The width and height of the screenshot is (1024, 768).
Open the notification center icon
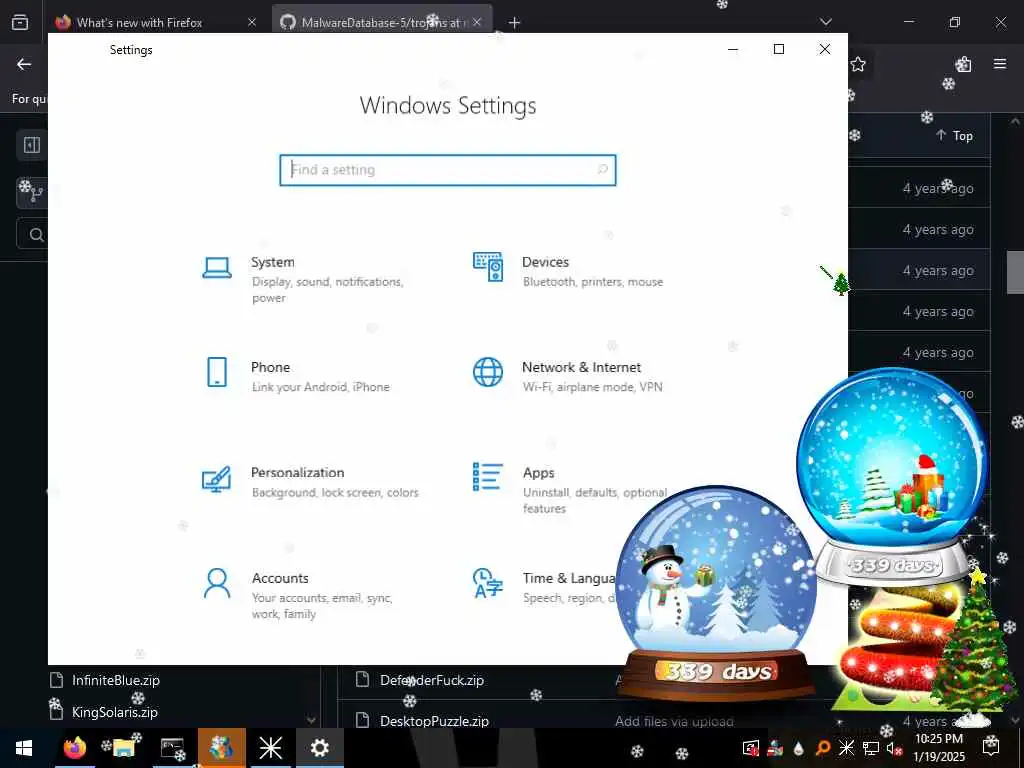coord(991,746)
